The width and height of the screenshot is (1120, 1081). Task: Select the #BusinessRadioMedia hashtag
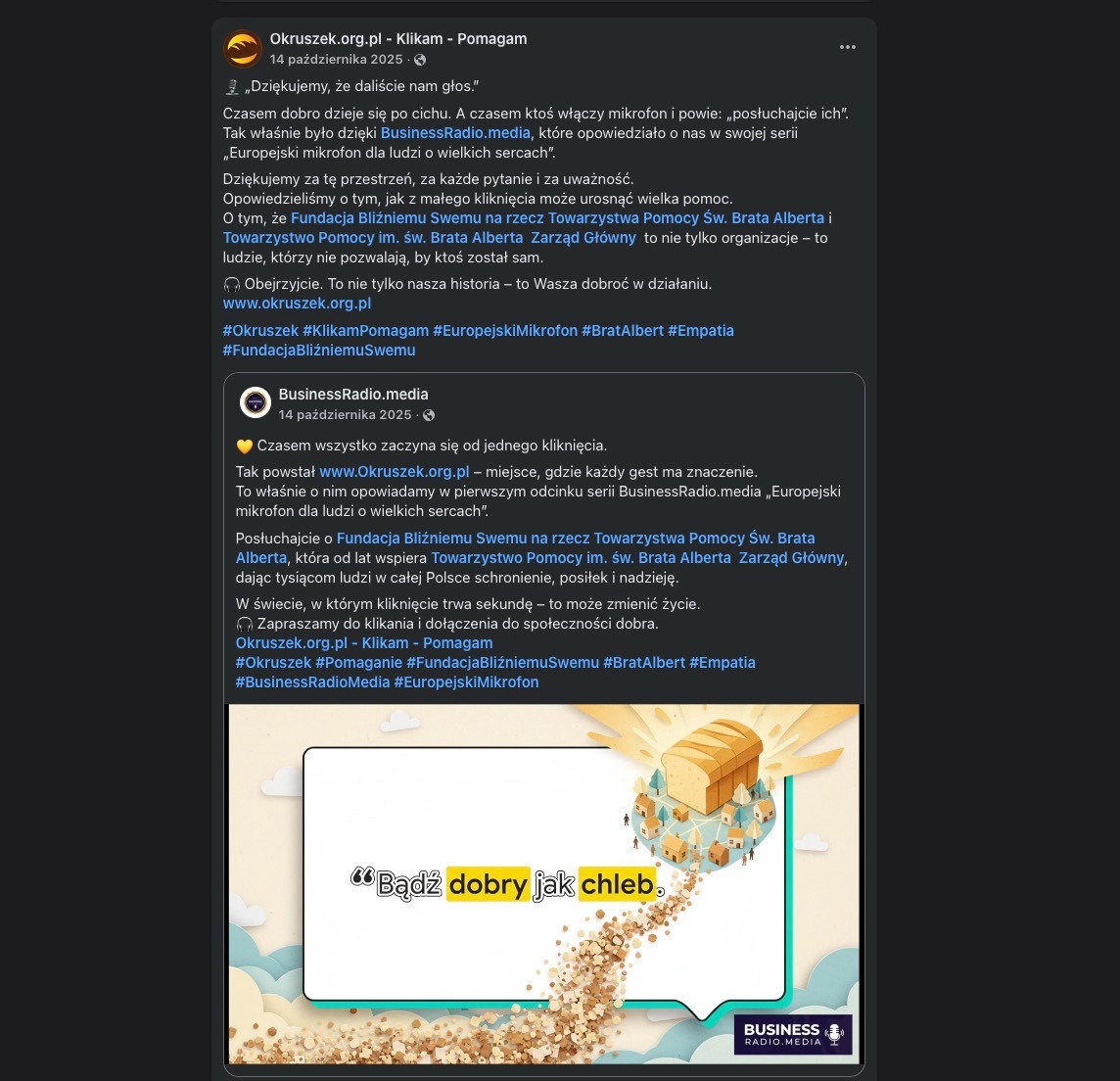(313, 682)
